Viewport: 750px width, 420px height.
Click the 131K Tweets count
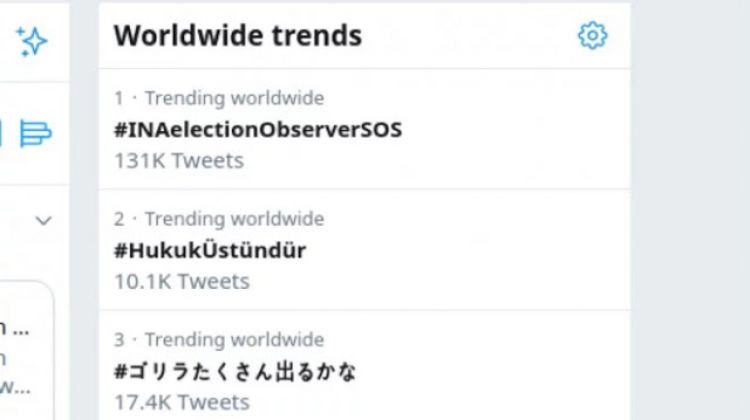coord(178,160)
